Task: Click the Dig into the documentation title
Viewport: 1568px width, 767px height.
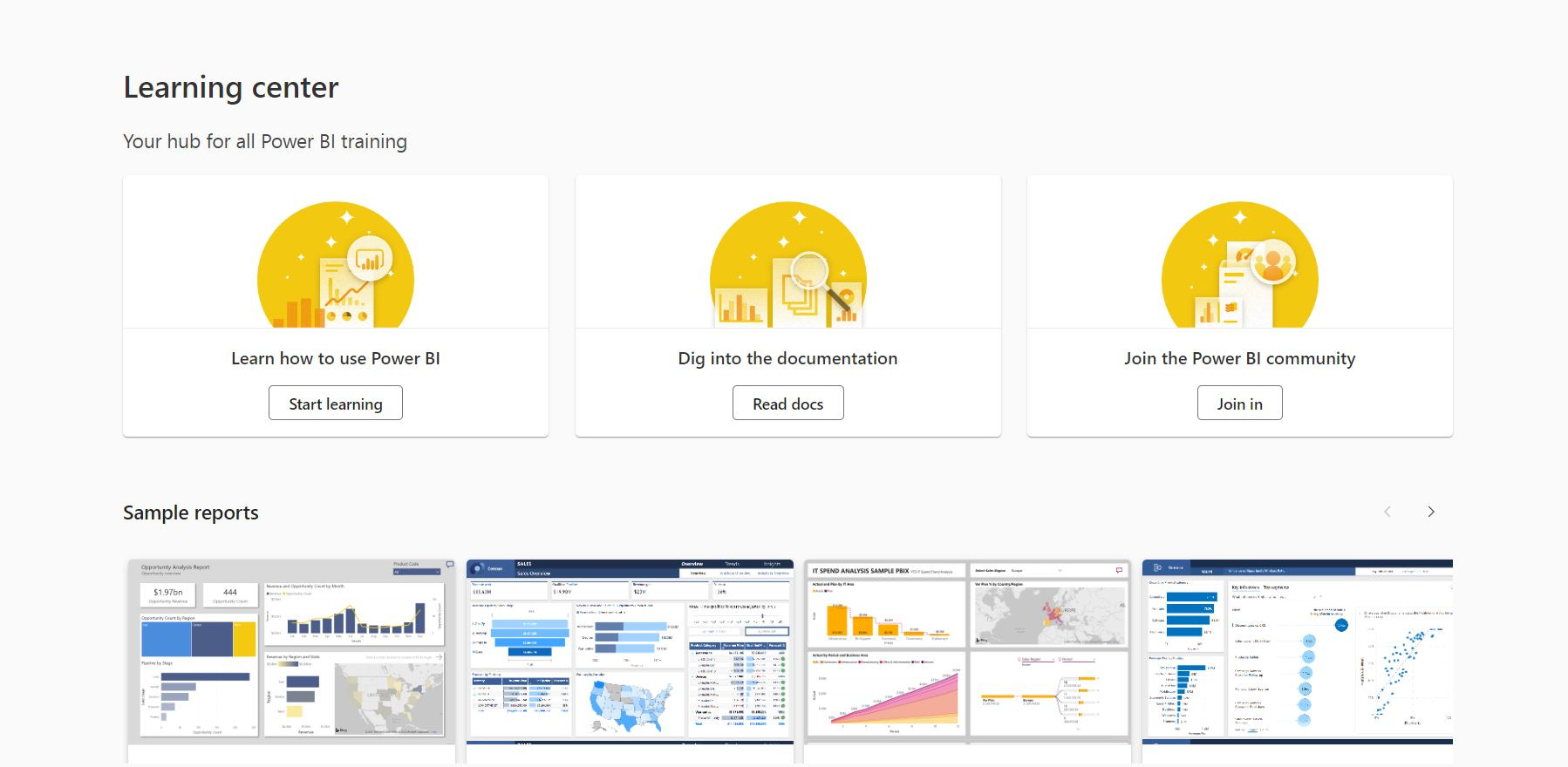Action: 787,358
